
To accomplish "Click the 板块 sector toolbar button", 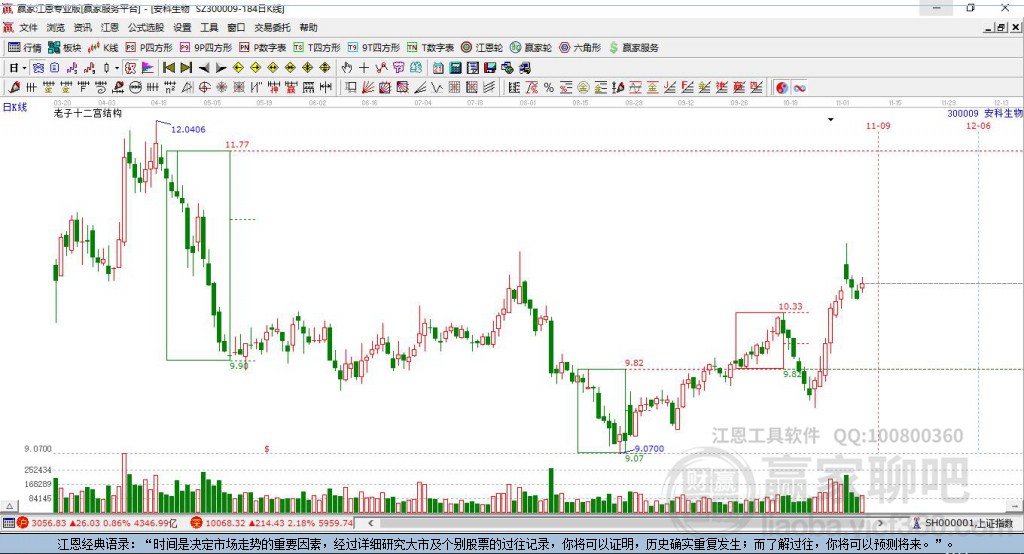I will 65,48.
